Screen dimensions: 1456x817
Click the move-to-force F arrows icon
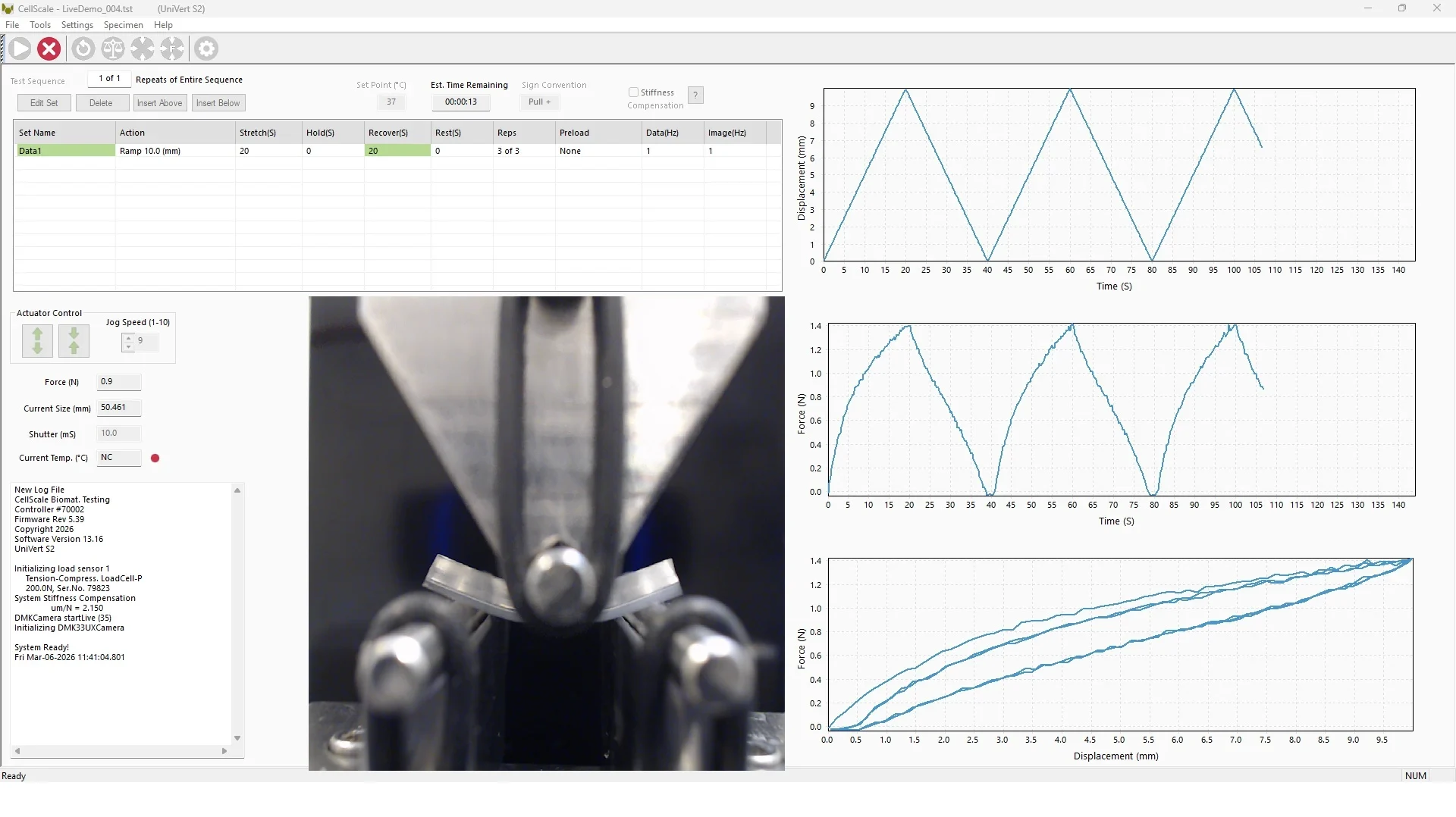[172, 49]
